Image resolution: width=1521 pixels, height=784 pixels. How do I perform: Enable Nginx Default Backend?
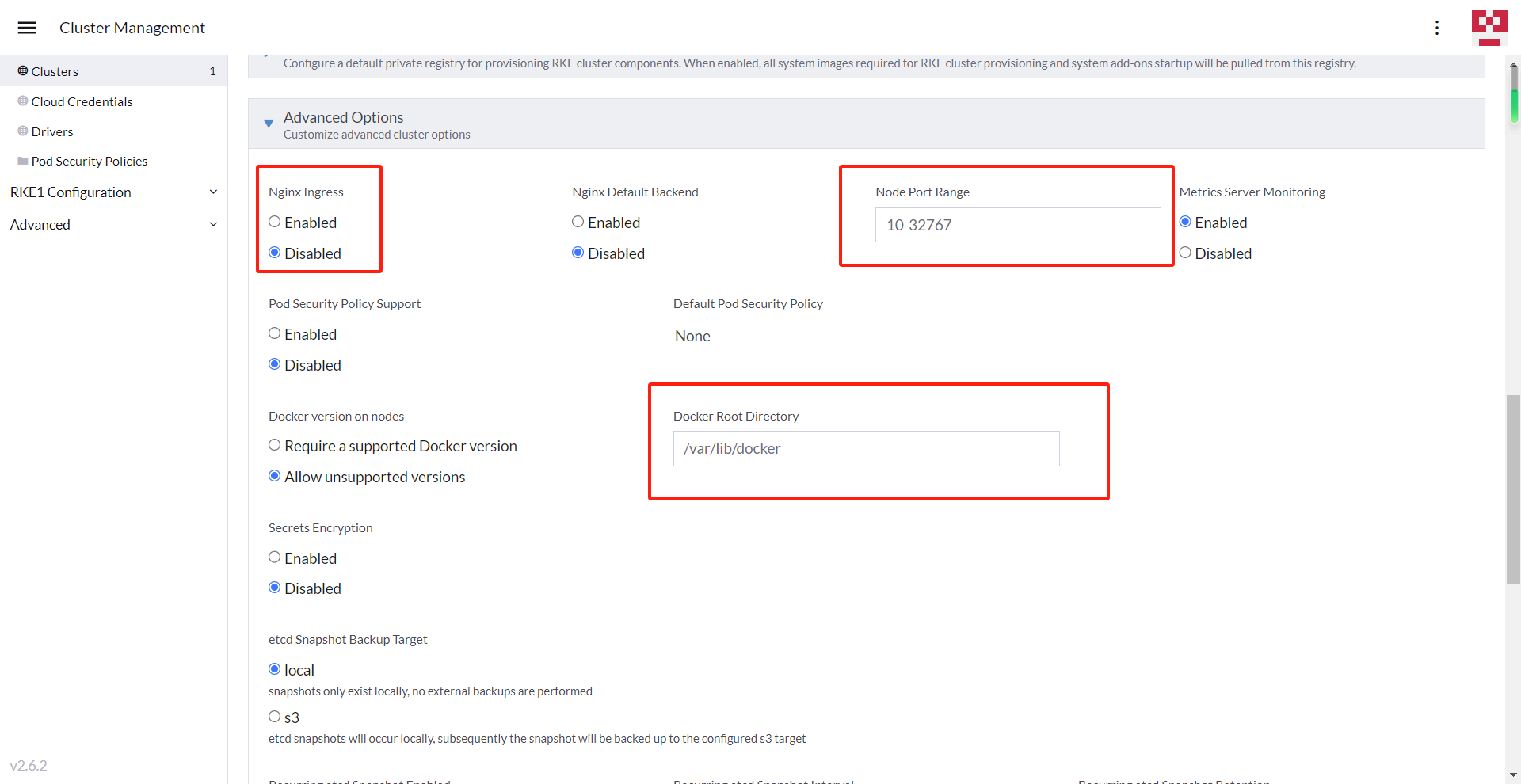point(578,222)
